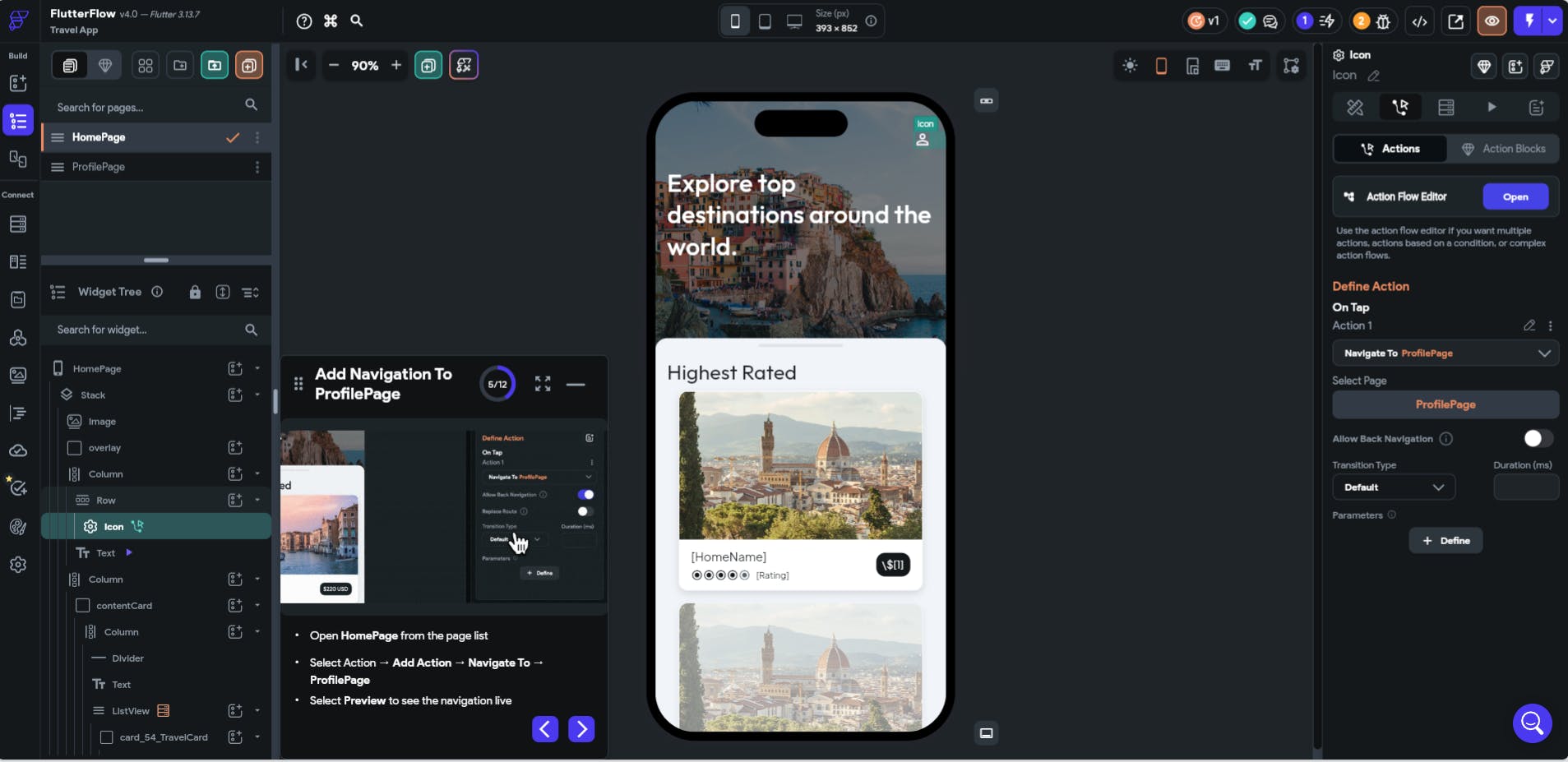Open the share project external link icon
Image resolution: width=1568 pixels, height=762 pixels.
coord(1455,21)
